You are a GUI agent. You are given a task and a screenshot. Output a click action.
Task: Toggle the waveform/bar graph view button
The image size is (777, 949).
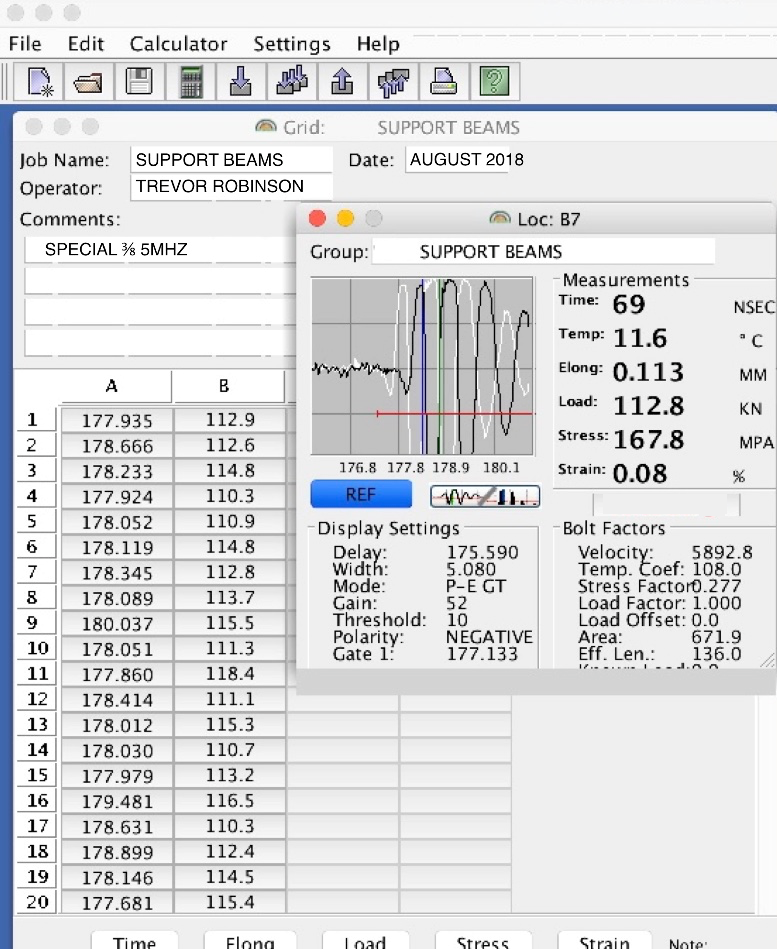click(485, 496)
